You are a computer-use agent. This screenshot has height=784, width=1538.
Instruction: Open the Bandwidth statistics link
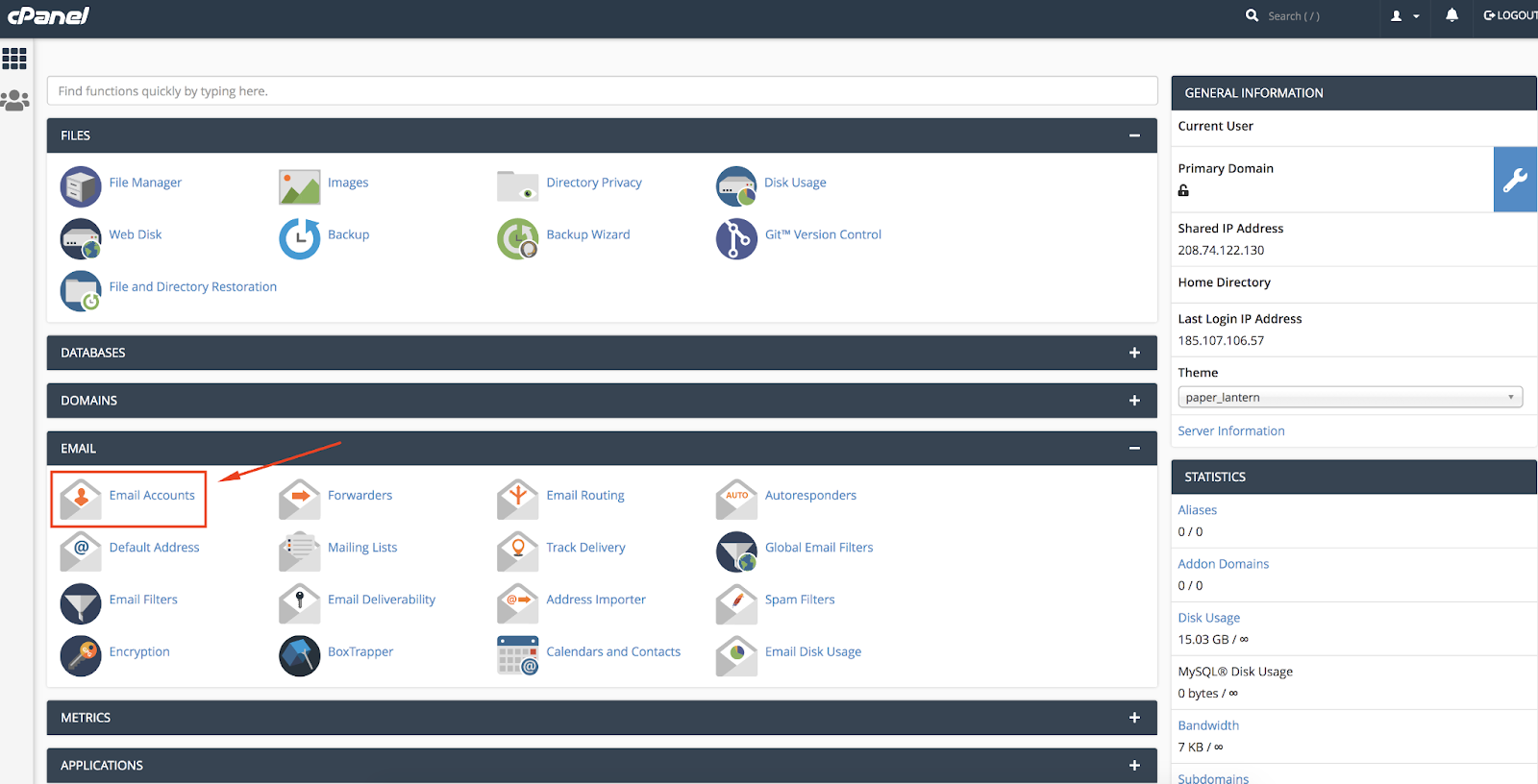pyautogui.click(x=1208, y=725)
